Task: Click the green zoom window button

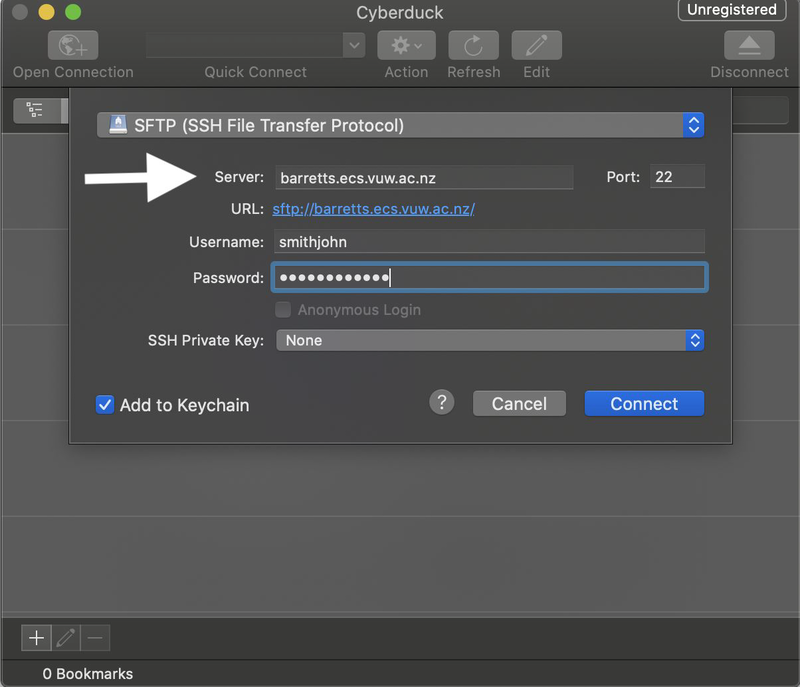Action: (73, 12)
